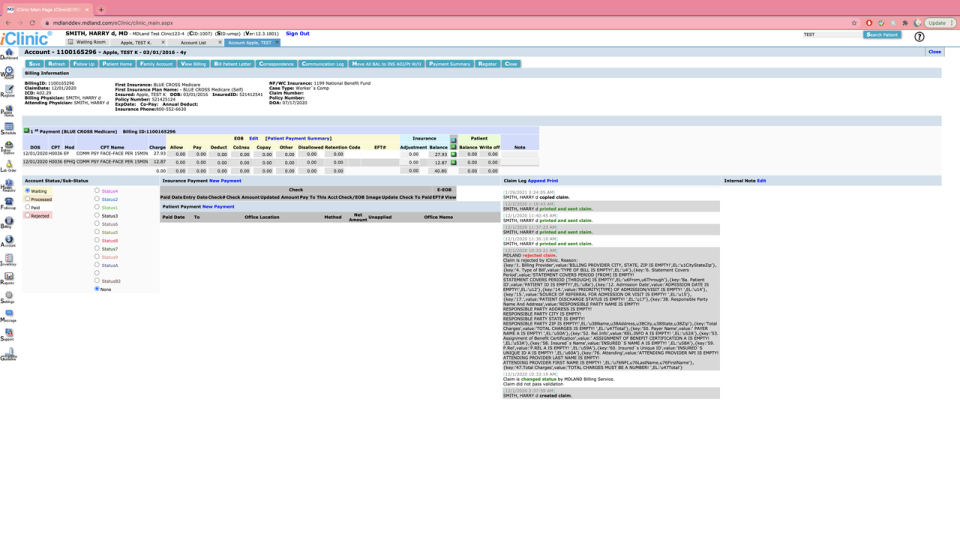Switch to the Account List tab

[x=193, y=42]
